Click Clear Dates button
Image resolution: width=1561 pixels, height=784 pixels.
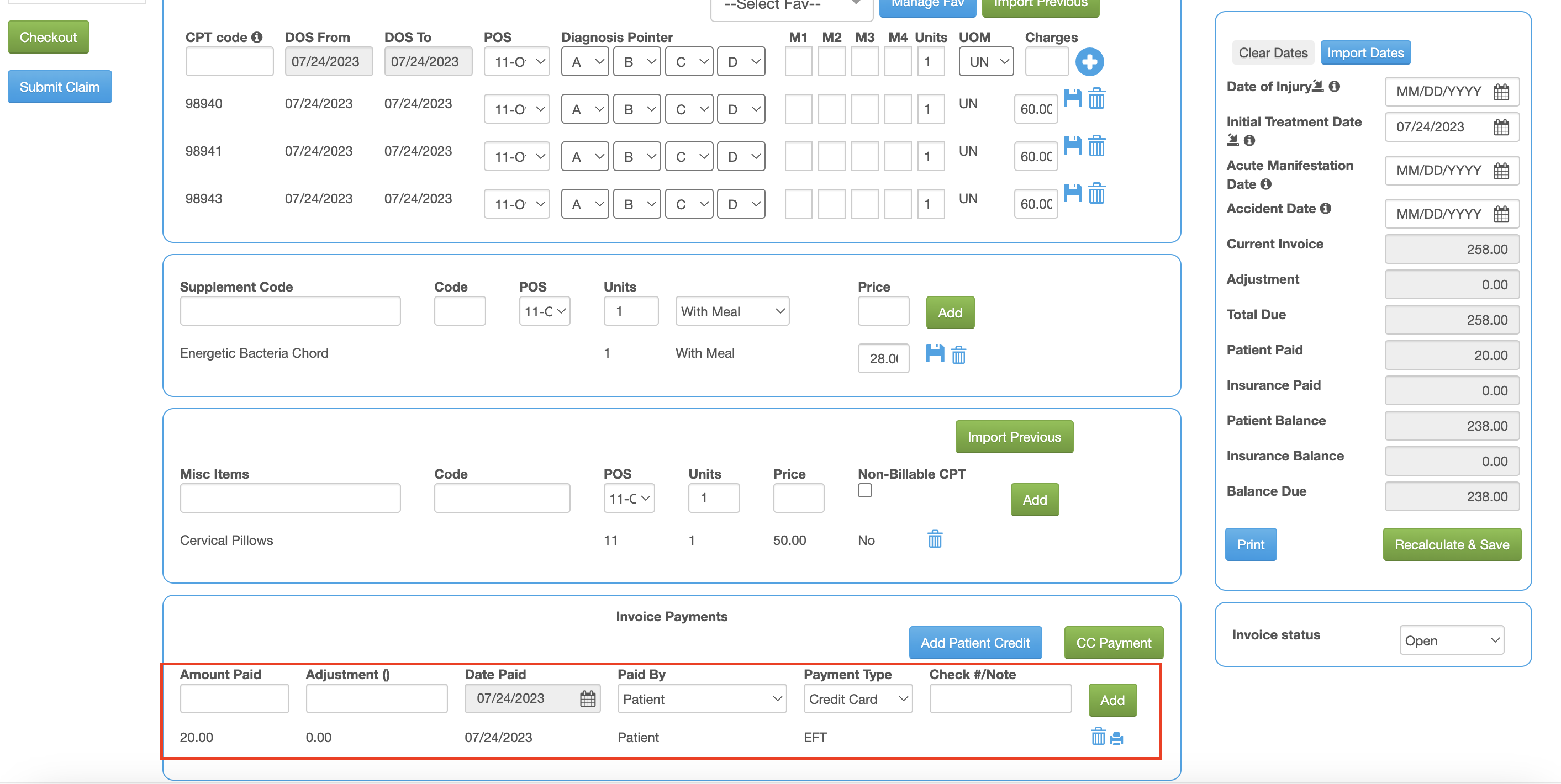(x=1273, y=52)
